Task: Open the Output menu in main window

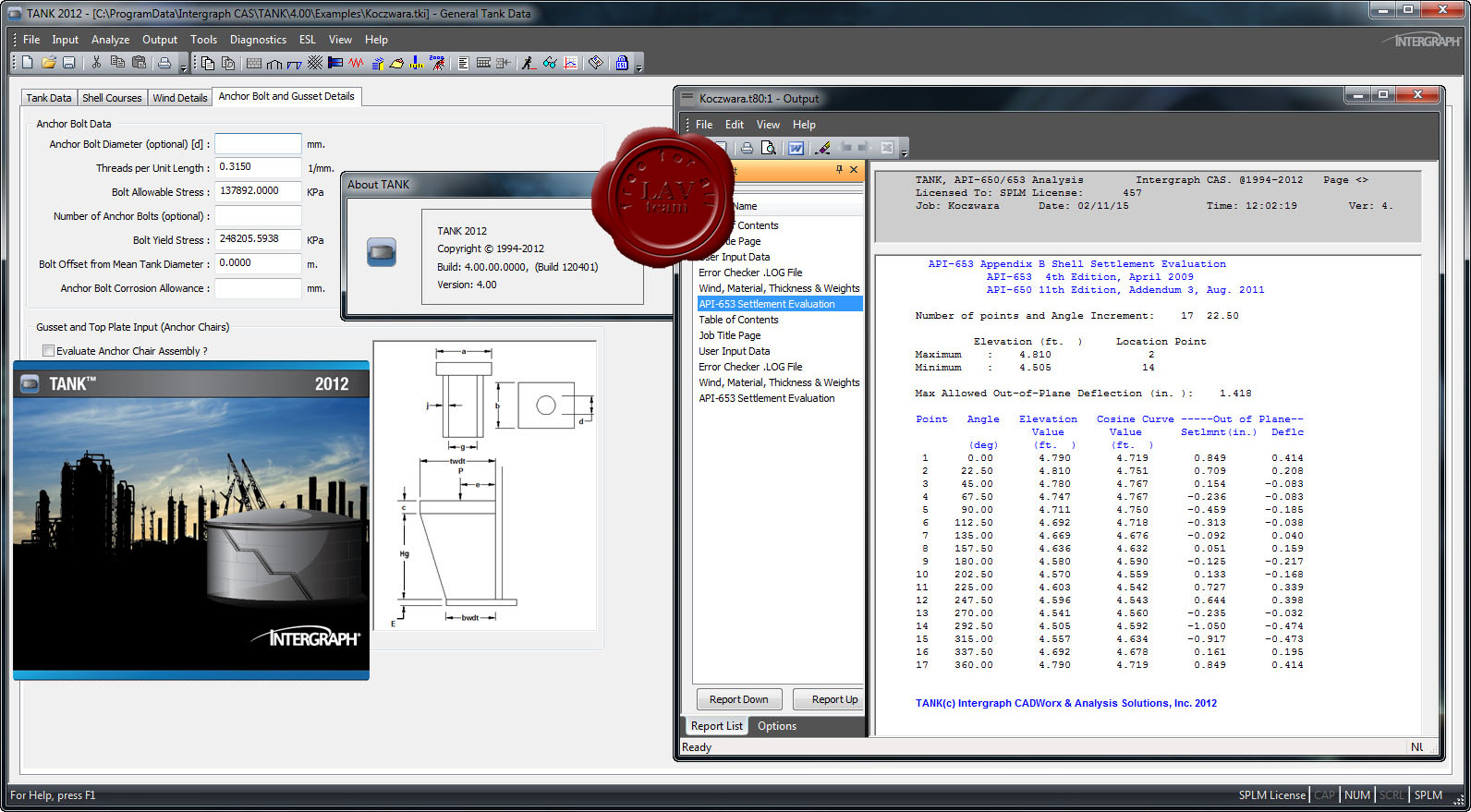Action: coord(159,40)
